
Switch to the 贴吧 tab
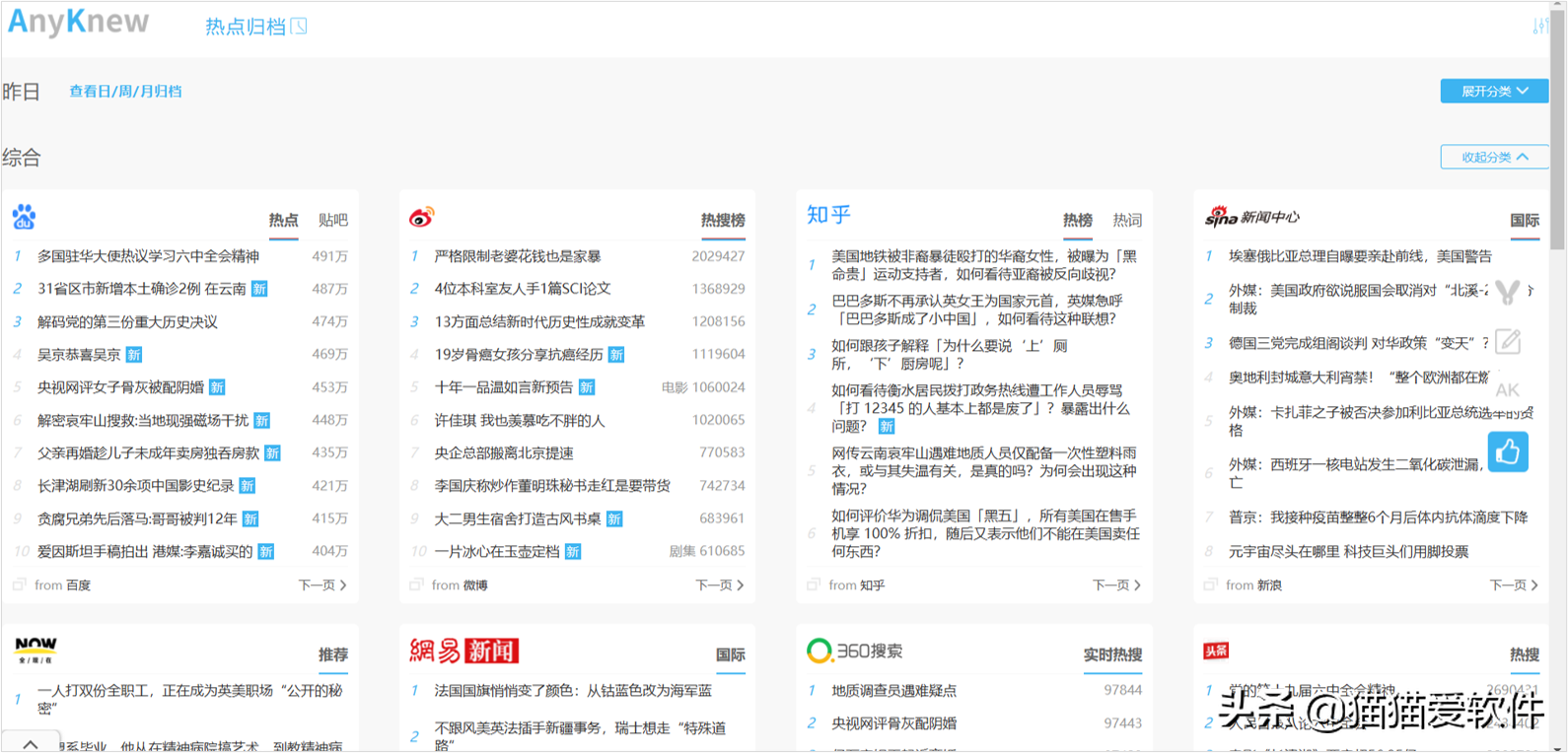pyautogui.click(x=333, y=220)
